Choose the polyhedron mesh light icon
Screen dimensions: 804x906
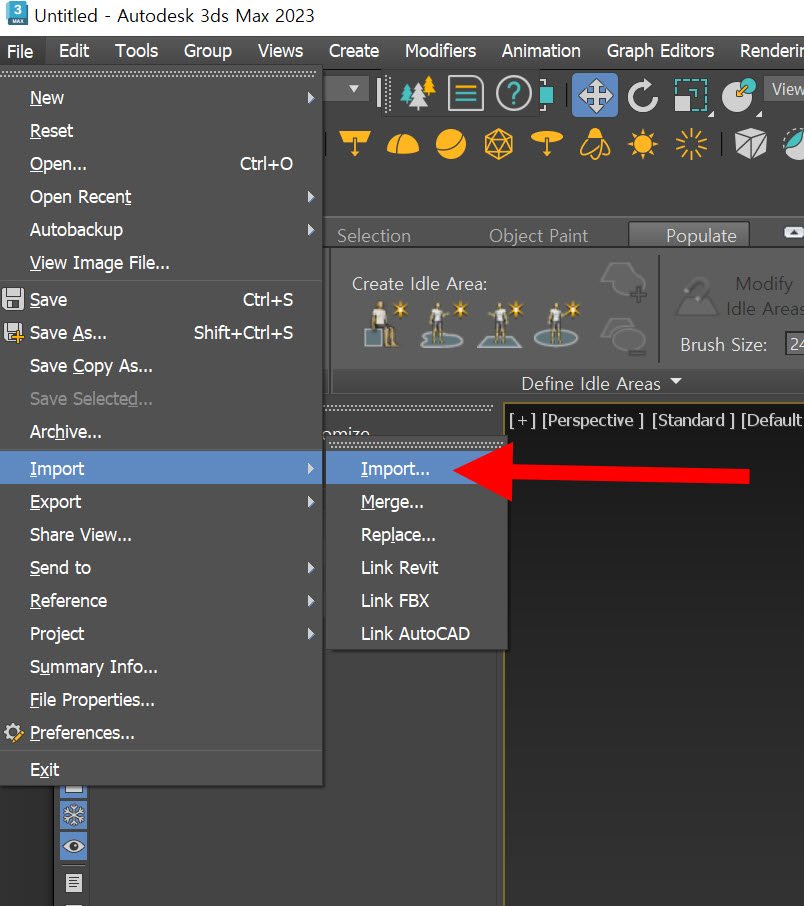point(499,144)
